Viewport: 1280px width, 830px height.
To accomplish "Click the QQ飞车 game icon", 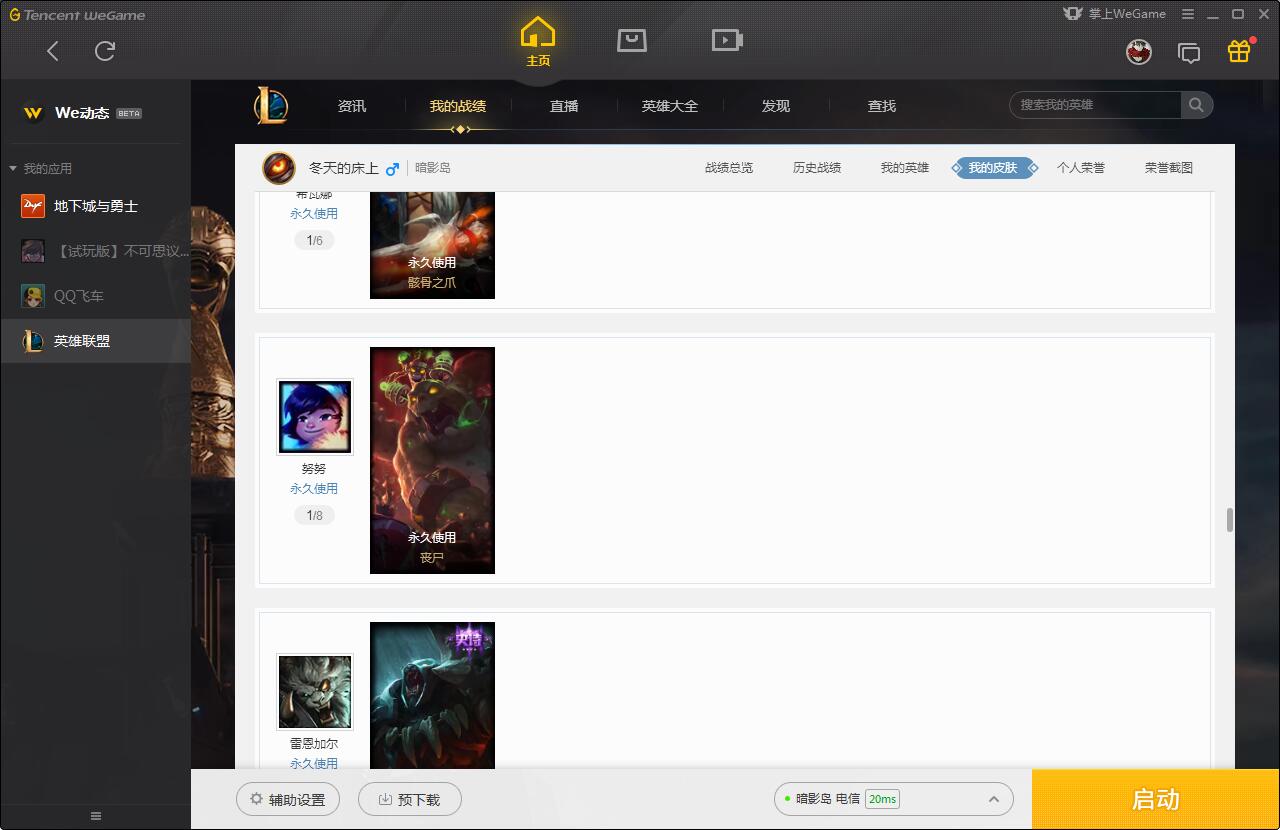I will click(33, 296).
